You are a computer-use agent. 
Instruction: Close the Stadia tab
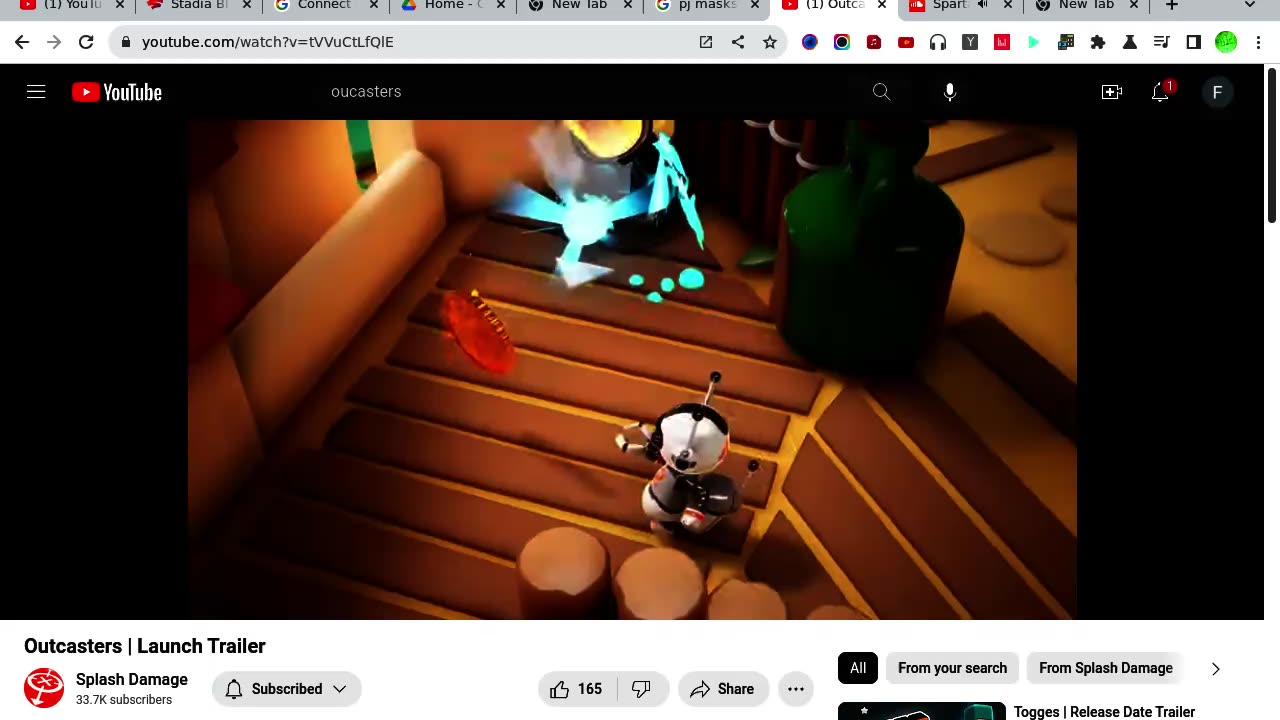247,5
